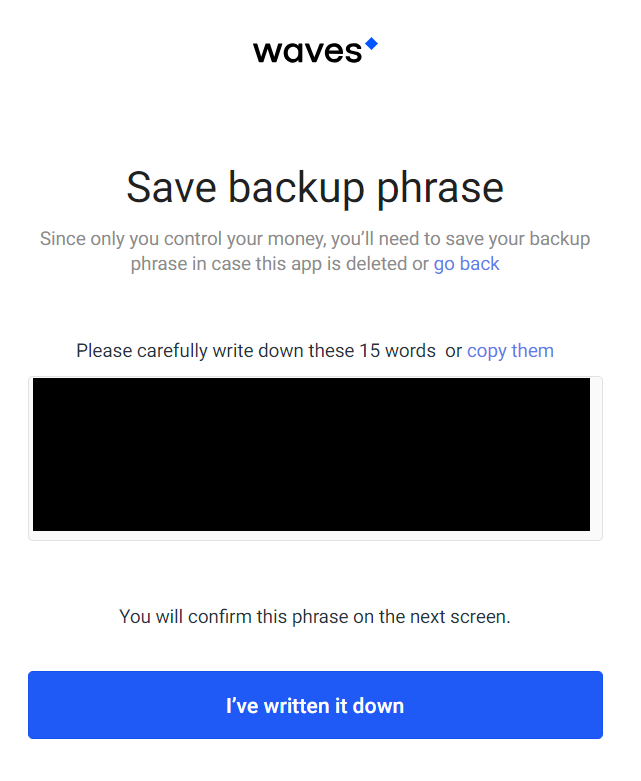Screen dimensions: 641x781
Task: Click the blue diamond icon in the Waves logo
Action: 371,44
